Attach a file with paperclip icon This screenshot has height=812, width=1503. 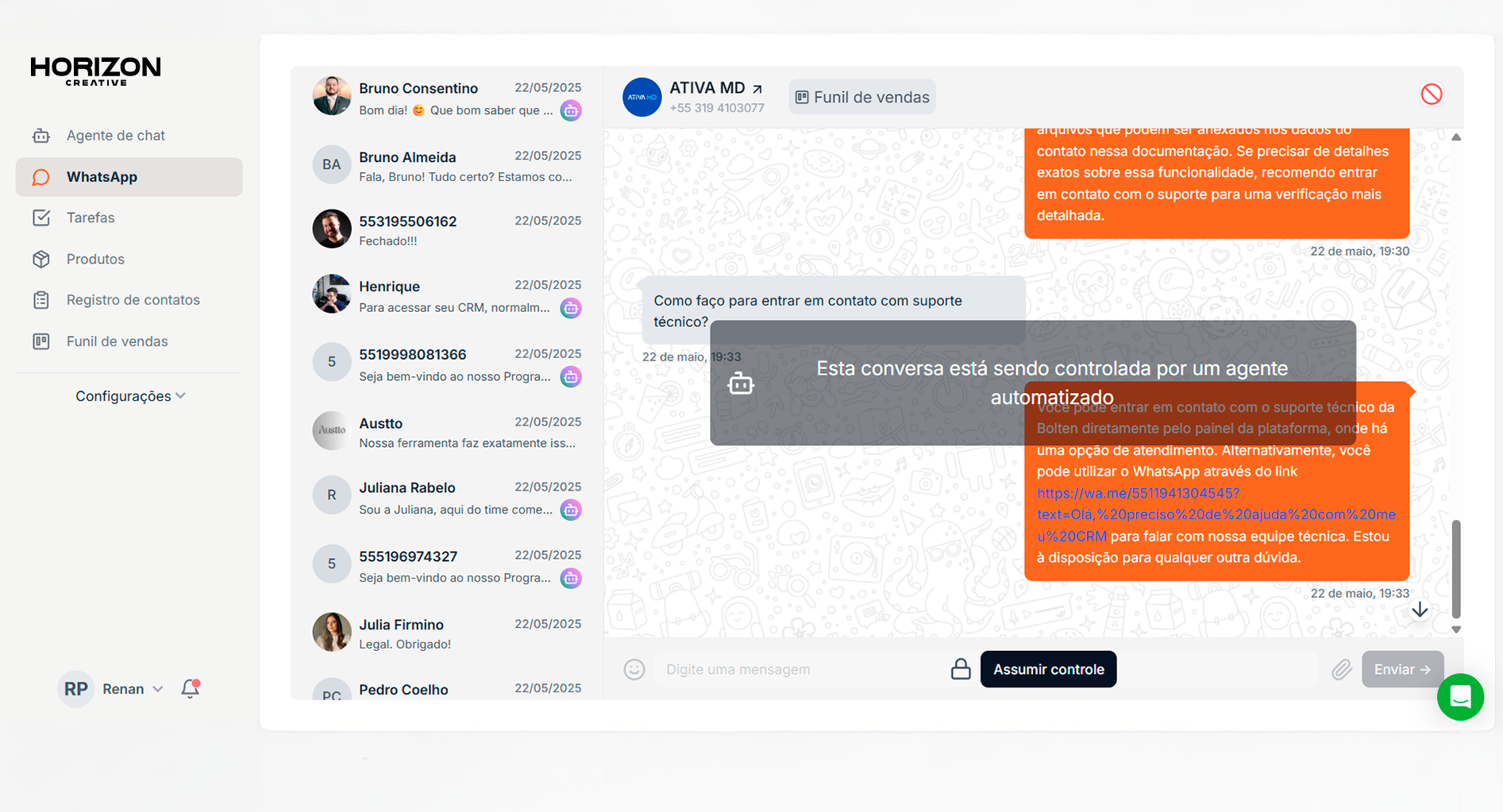click(1342, 669)
